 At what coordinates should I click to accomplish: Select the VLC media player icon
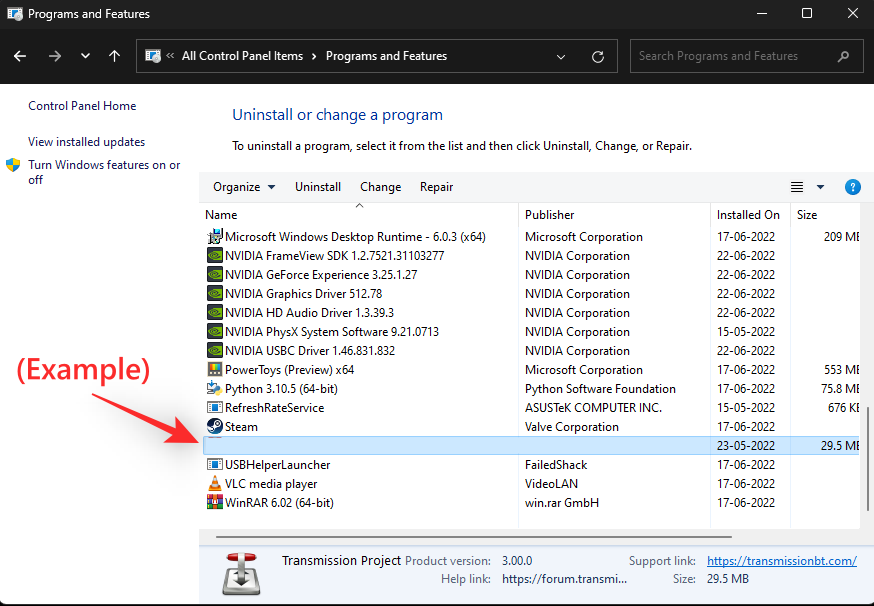click(214, 483)
